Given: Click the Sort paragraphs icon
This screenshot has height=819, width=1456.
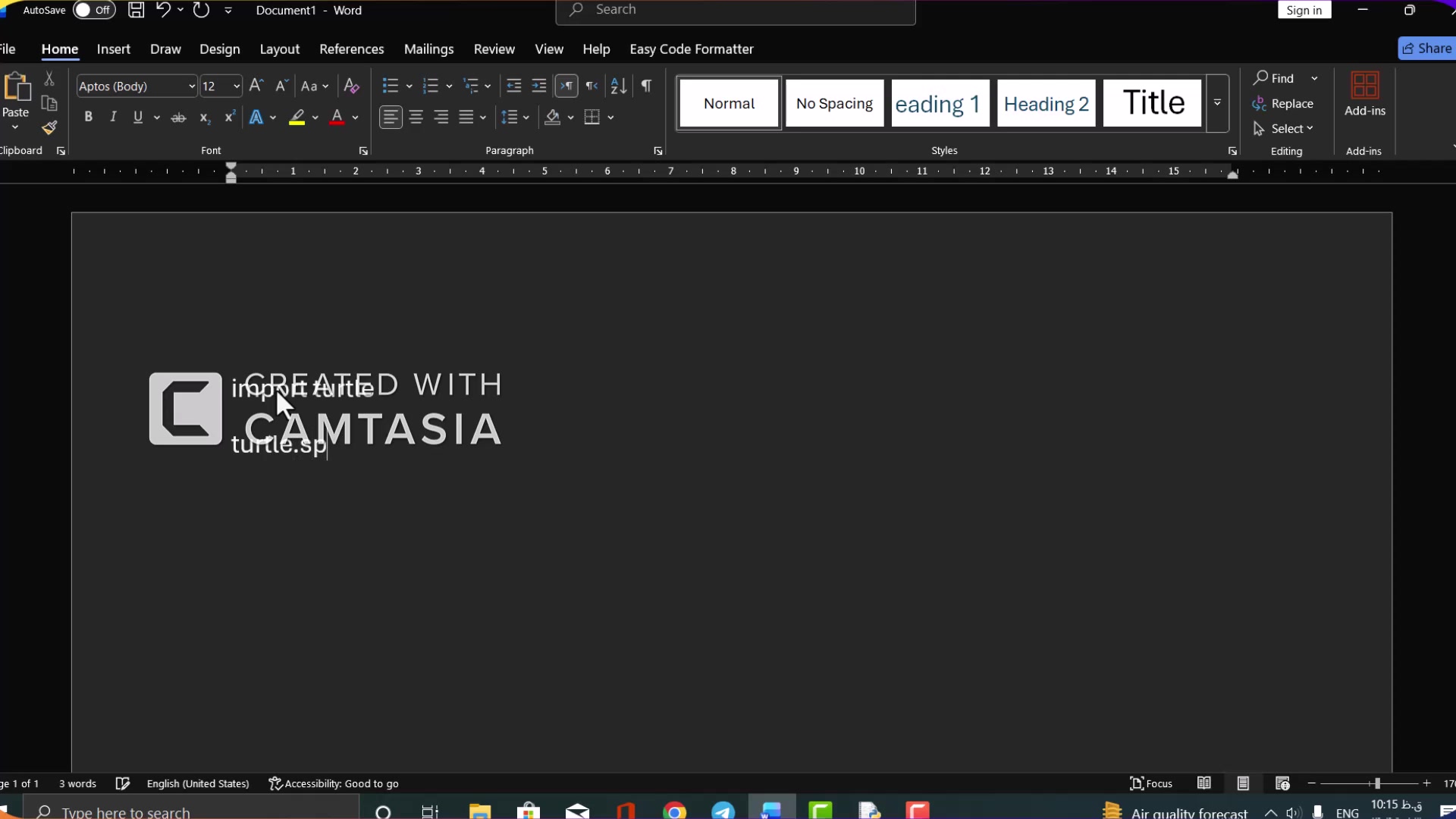Looking at the screenshot, I should pyautogui.click(x=619, y=86).
